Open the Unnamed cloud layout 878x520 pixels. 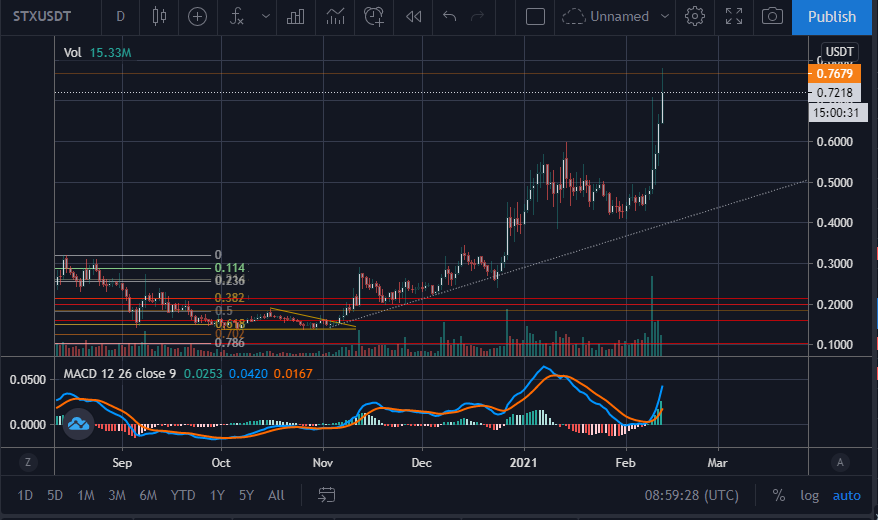[605, 16]
